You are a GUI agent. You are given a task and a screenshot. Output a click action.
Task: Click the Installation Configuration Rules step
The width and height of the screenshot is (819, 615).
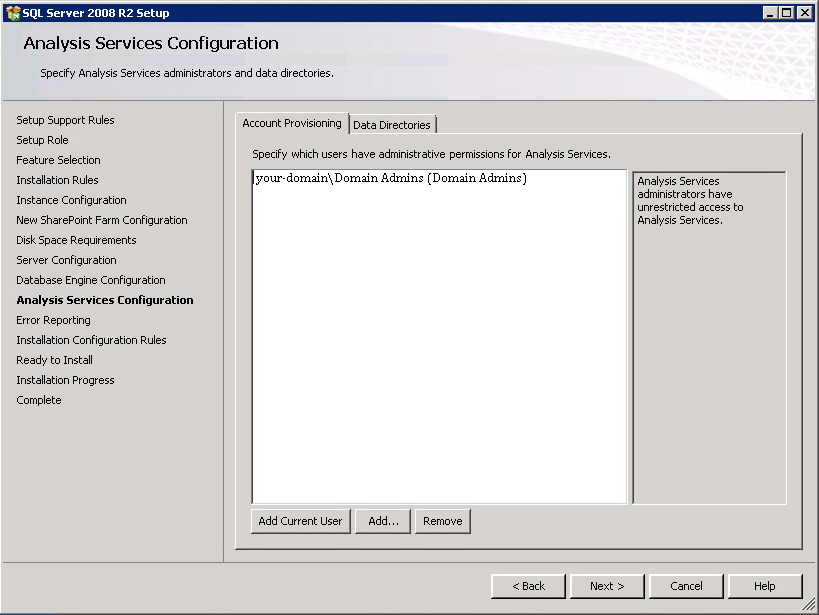click(91, 340)
